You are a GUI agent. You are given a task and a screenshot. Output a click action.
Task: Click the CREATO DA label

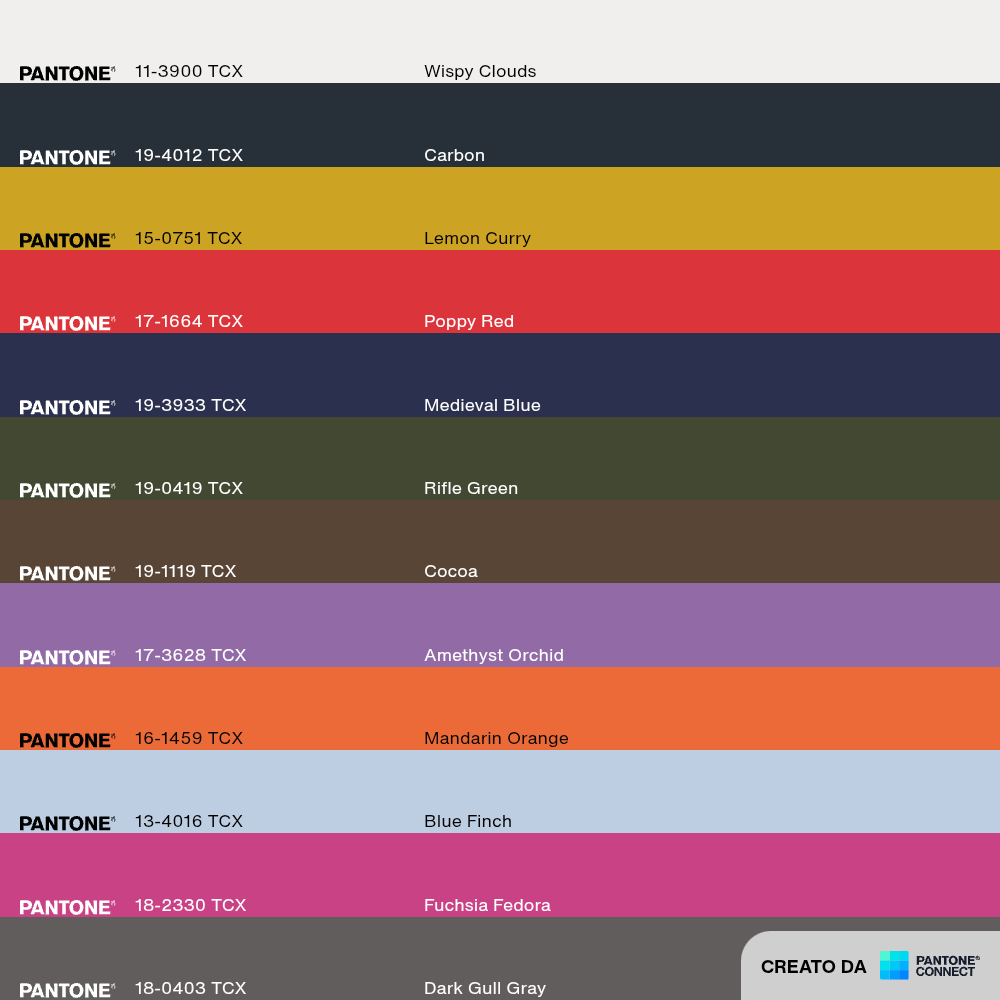click(x=813, y=967)
